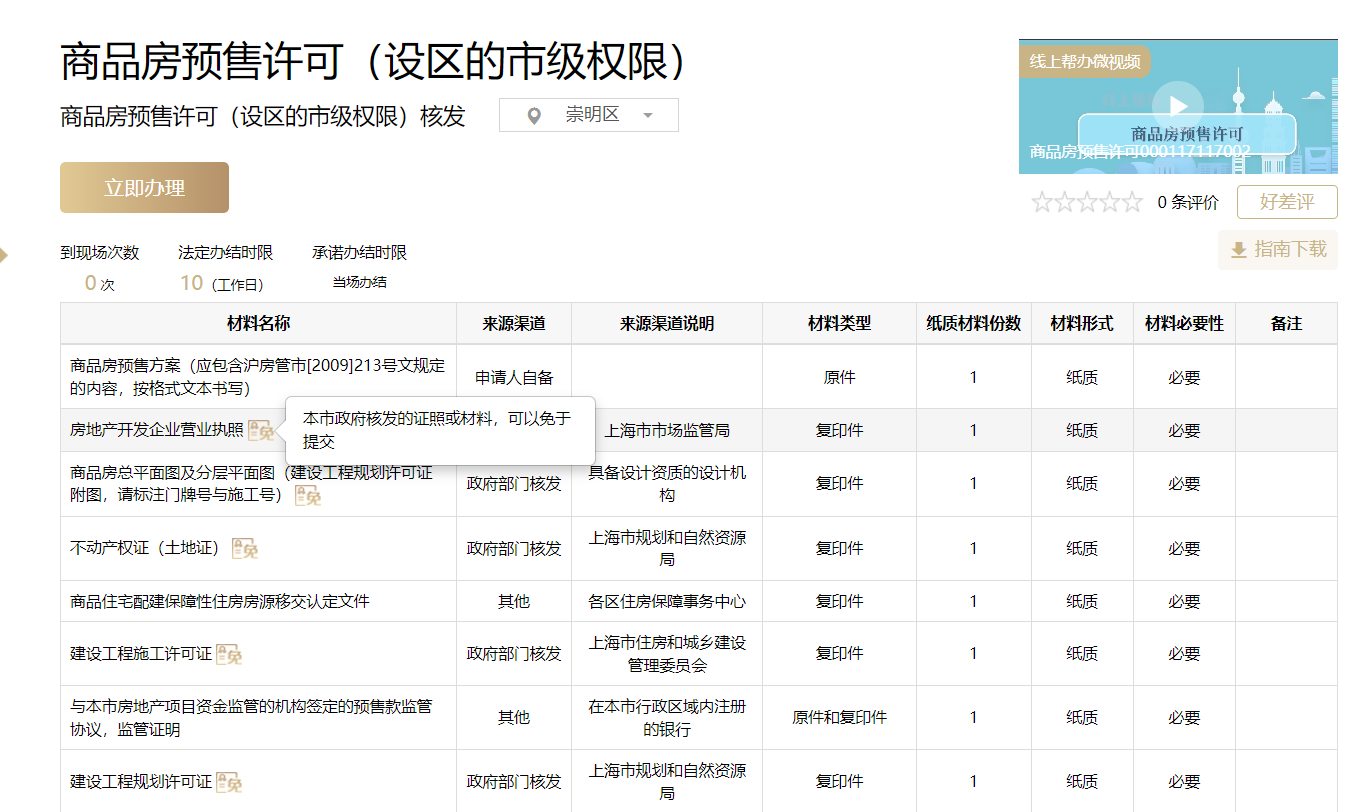Open the 崇明区 district dropdown
Image resolution: width=1370 pixels, height=812 pixels.
[590, 115]
